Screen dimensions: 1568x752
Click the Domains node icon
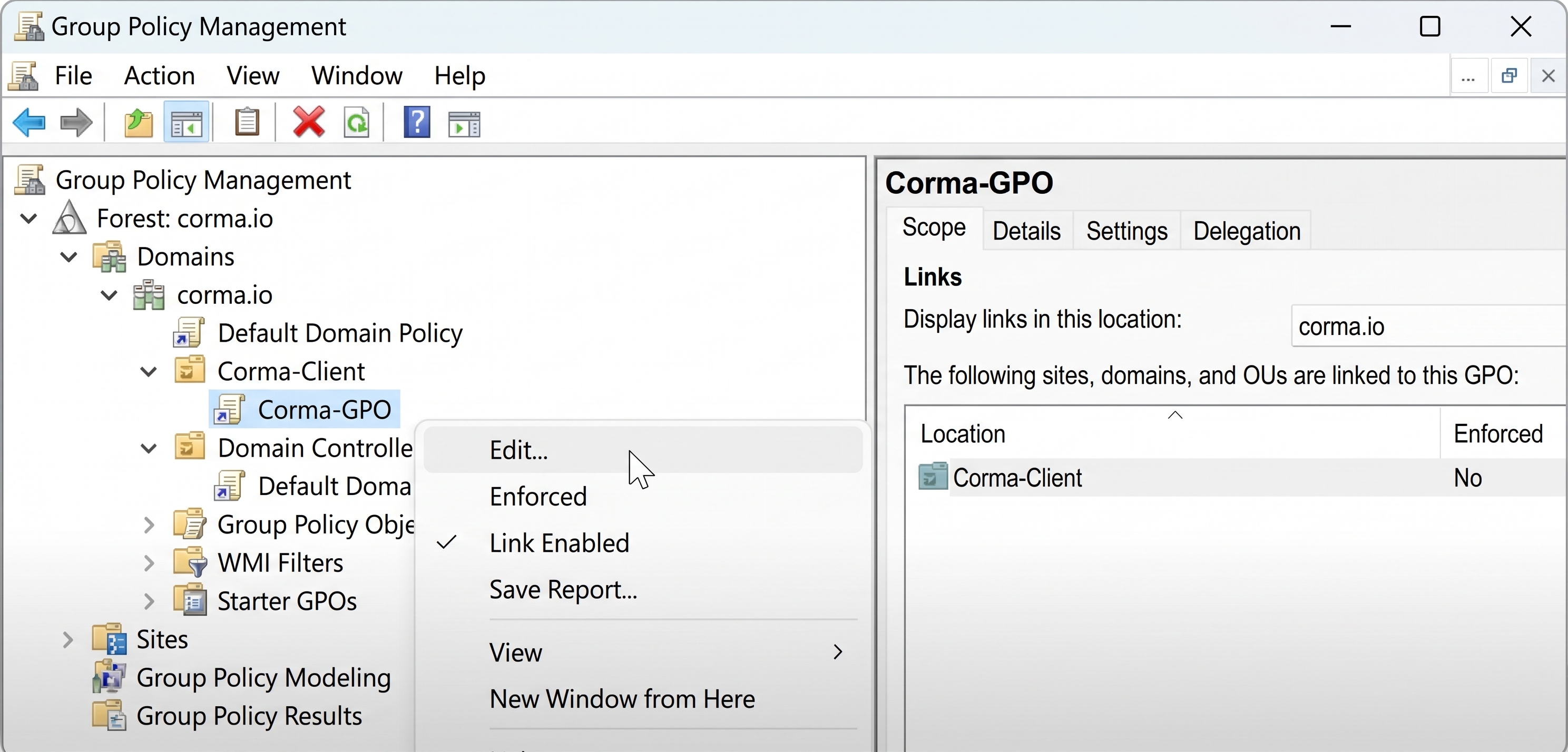[x=110, y=256]
